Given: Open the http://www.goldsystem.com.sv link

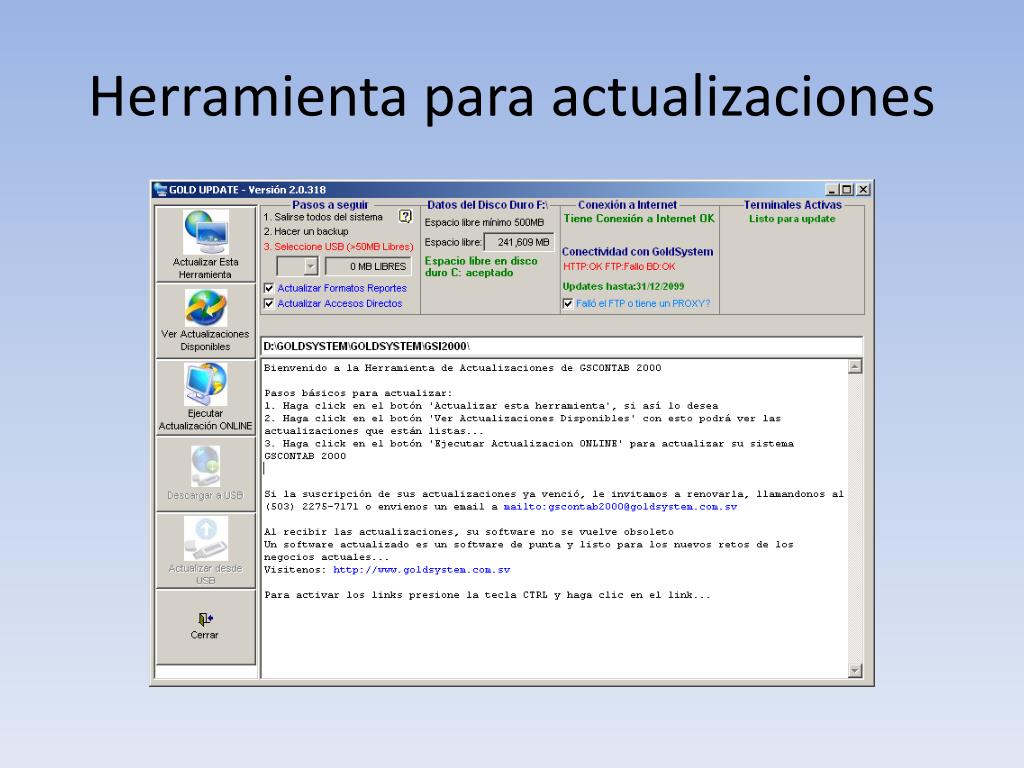Looking at the screenshot, I should [x=421, y=570].
